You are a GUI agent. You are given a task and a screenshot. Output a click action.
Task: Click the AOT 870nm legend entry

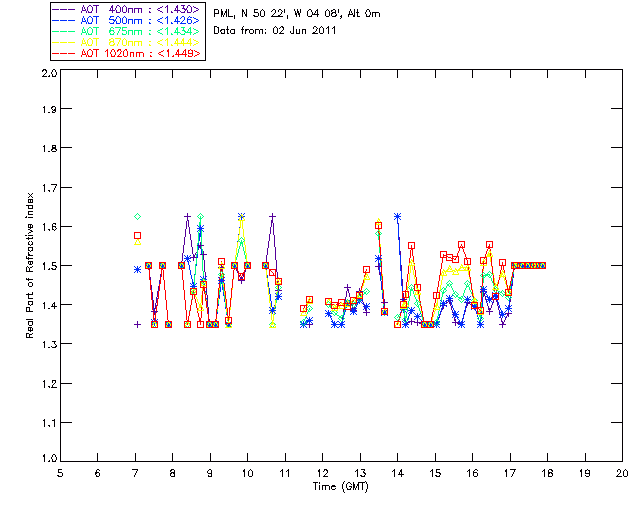coord(128,42)
